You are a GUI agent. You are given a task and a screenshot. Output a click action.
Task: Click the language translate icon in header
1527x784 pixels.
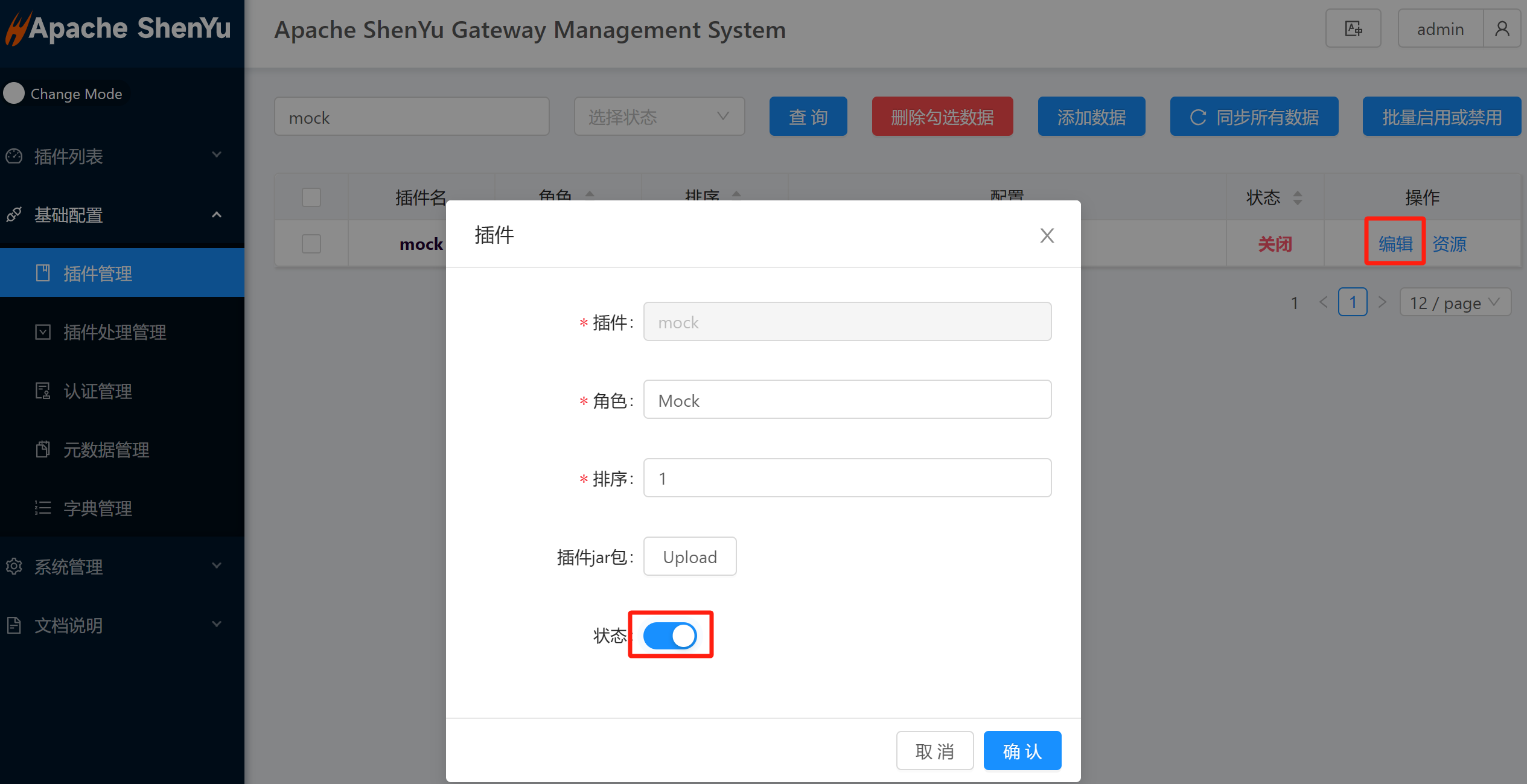pyautogui.click(x=1353, y=28)
